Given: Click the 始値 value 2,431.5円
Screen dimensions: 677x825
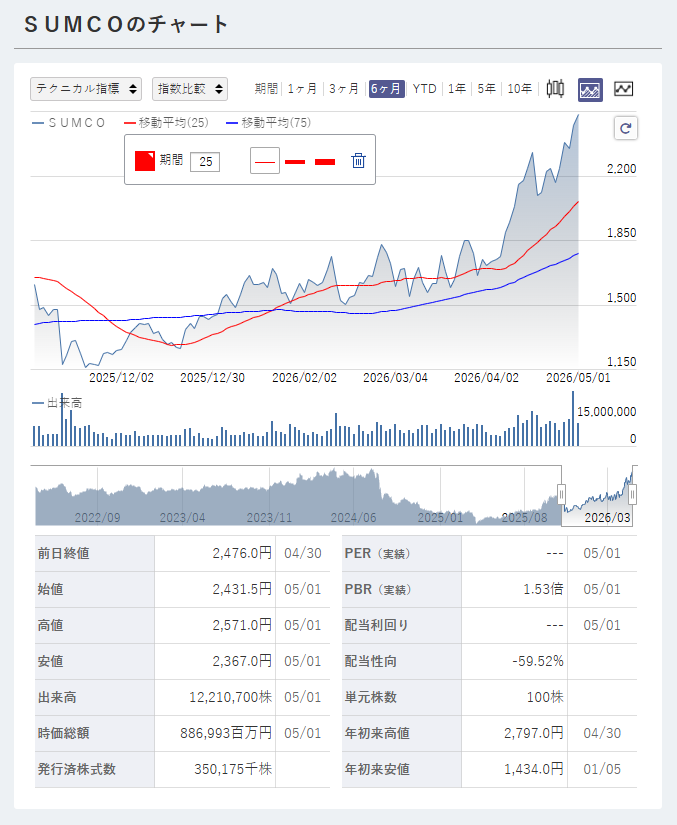Looking at the screenshot, I should pyautogui.click(x=242, y=589).
